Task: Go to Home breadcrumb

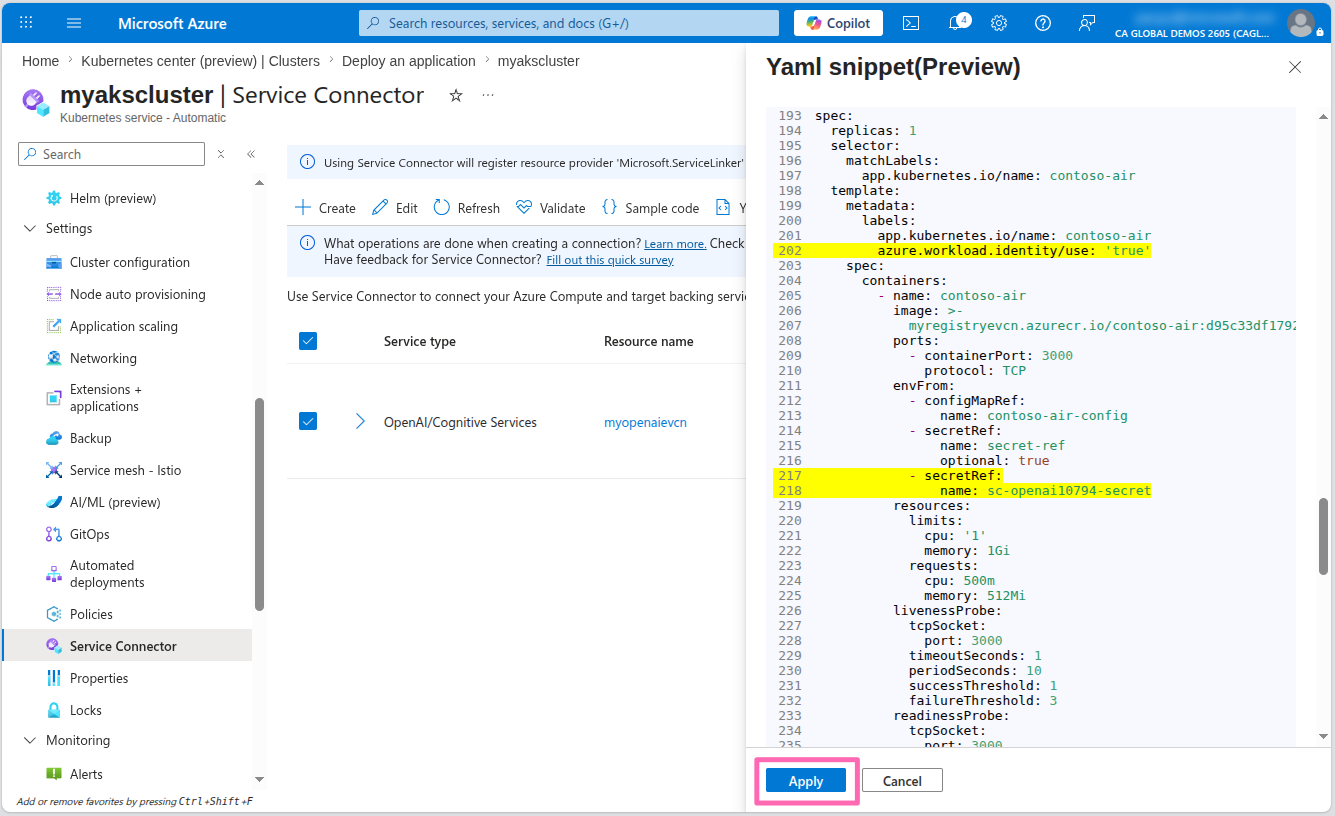Action: [x=40, y=61]
